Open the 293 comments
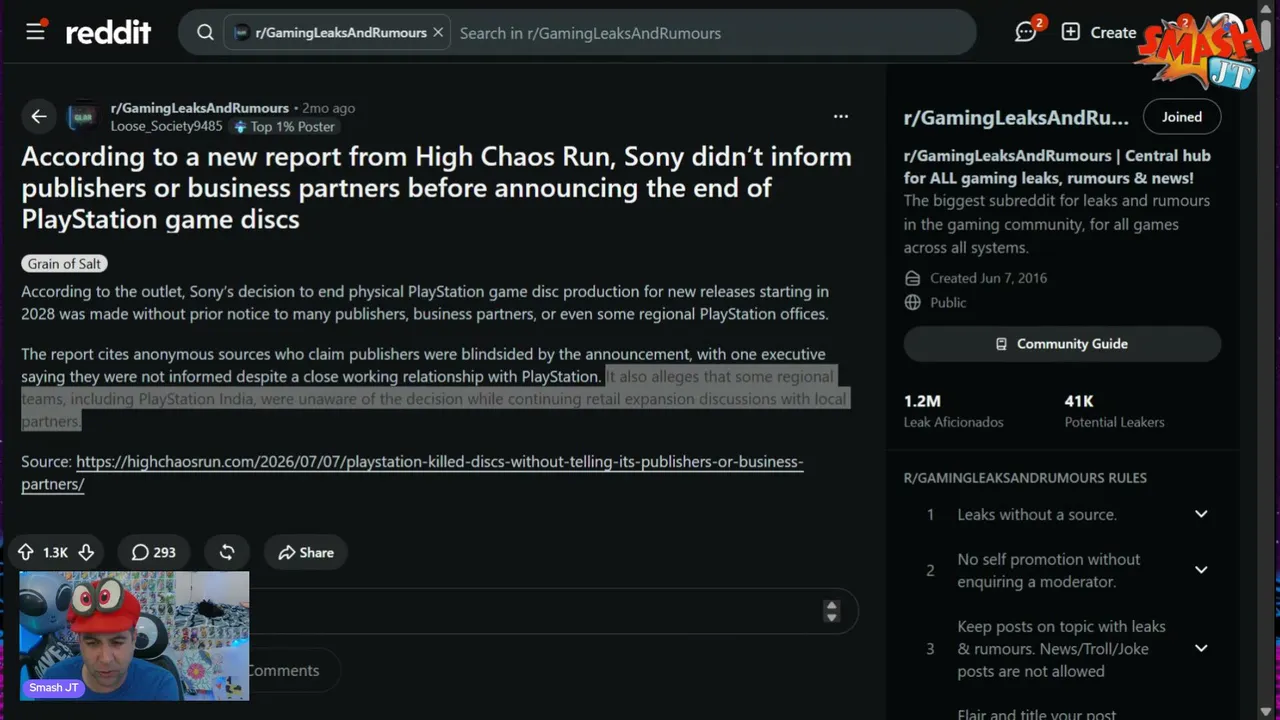1280x720 pixels. pos(154,552)
